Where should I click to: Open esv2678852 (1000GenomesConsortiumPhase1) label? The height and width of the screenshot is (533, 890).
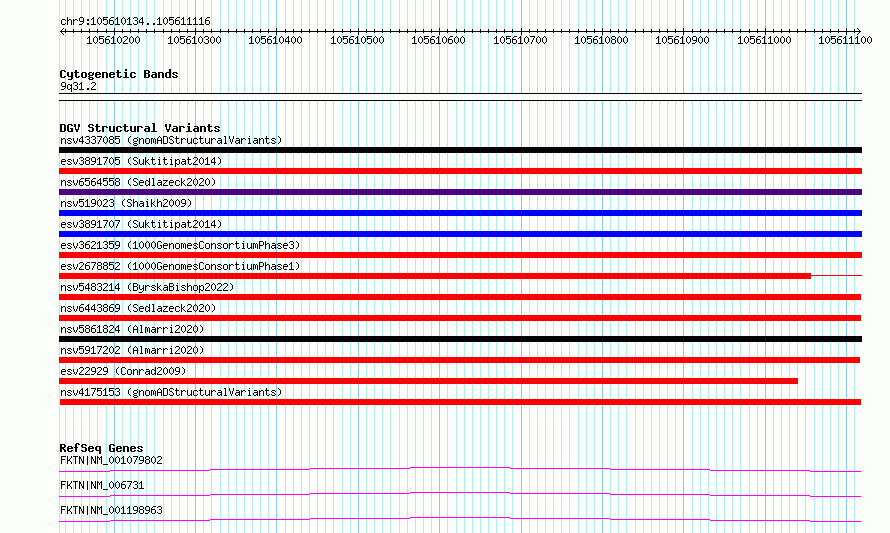(180, 266)
